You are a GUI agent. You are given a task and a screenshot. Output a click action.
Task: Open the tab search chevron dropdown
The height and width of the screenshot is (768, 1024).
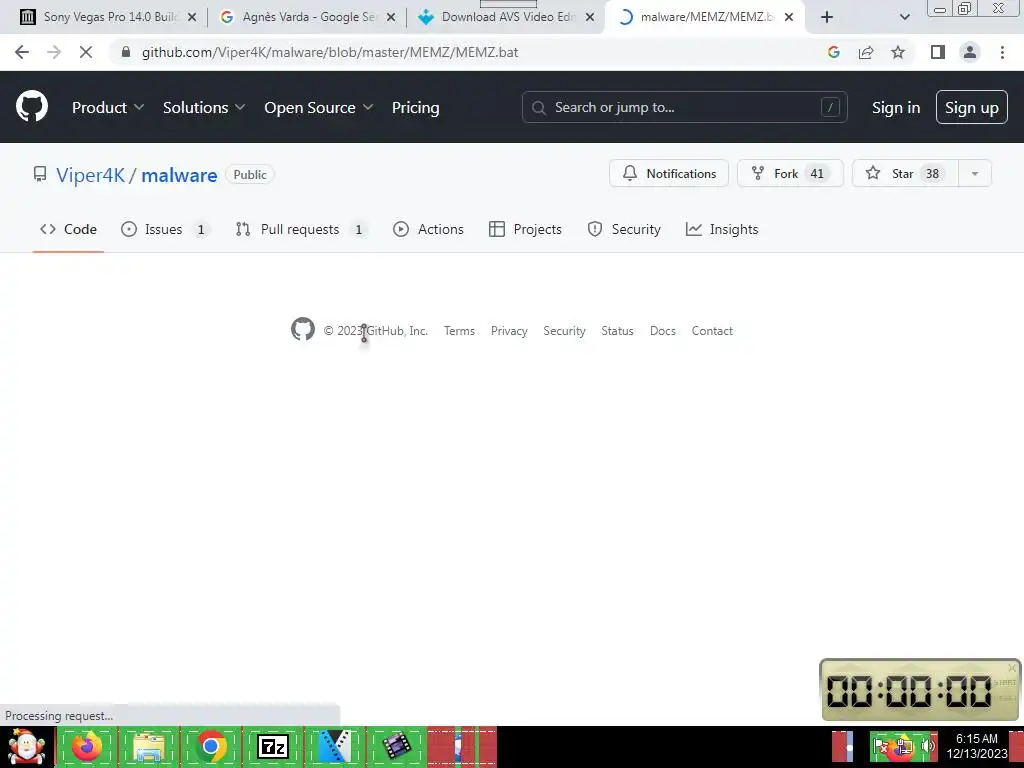[x=904, y=17]
